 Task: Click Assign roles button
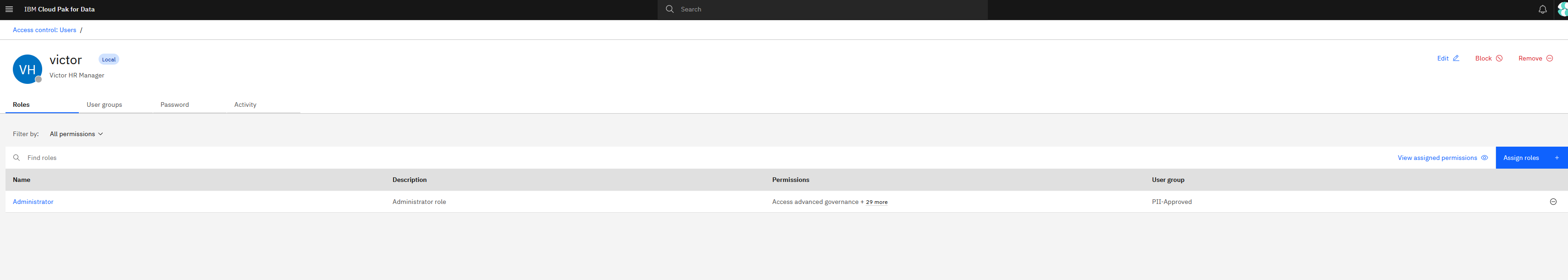coord(1530,158)
